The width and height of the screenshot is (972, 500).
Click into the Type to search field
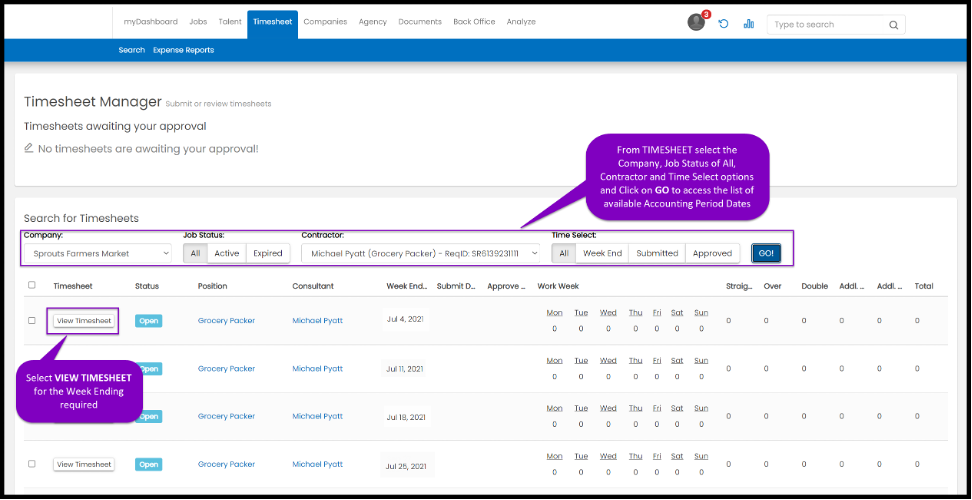pyautogui.click(x=828, y=25)
